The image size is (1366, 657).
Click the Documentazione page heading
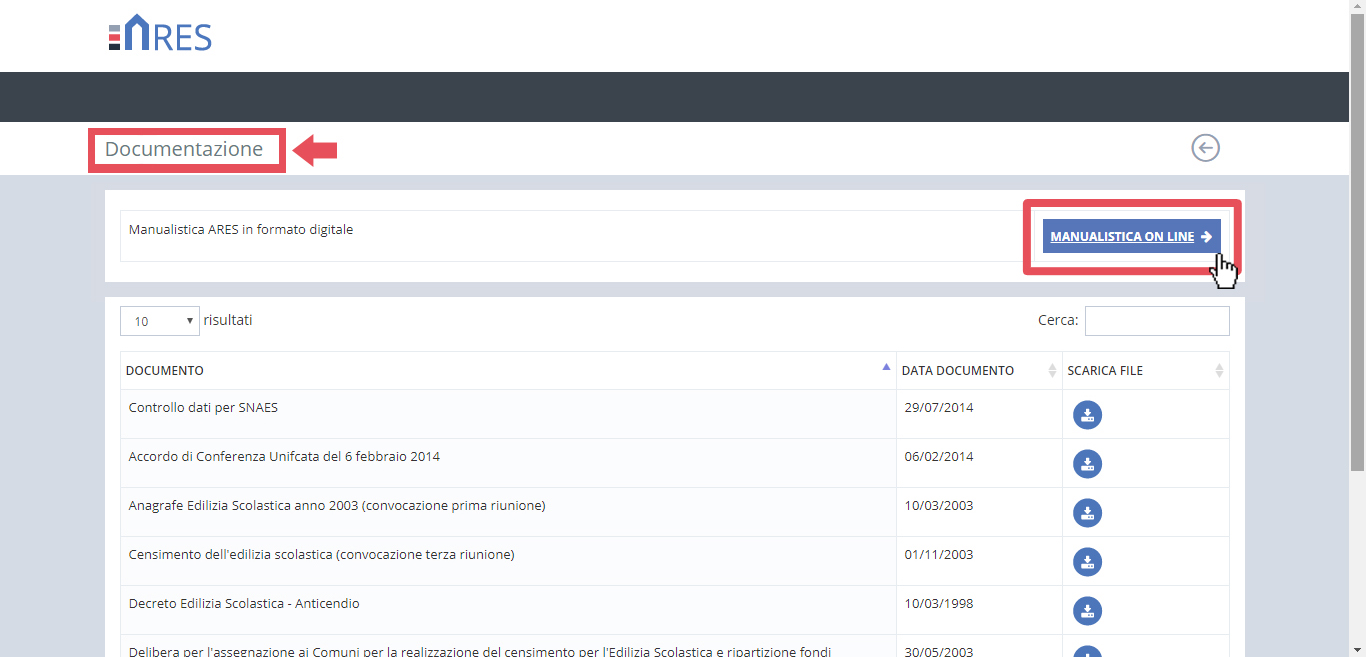(x=184, y=150)
